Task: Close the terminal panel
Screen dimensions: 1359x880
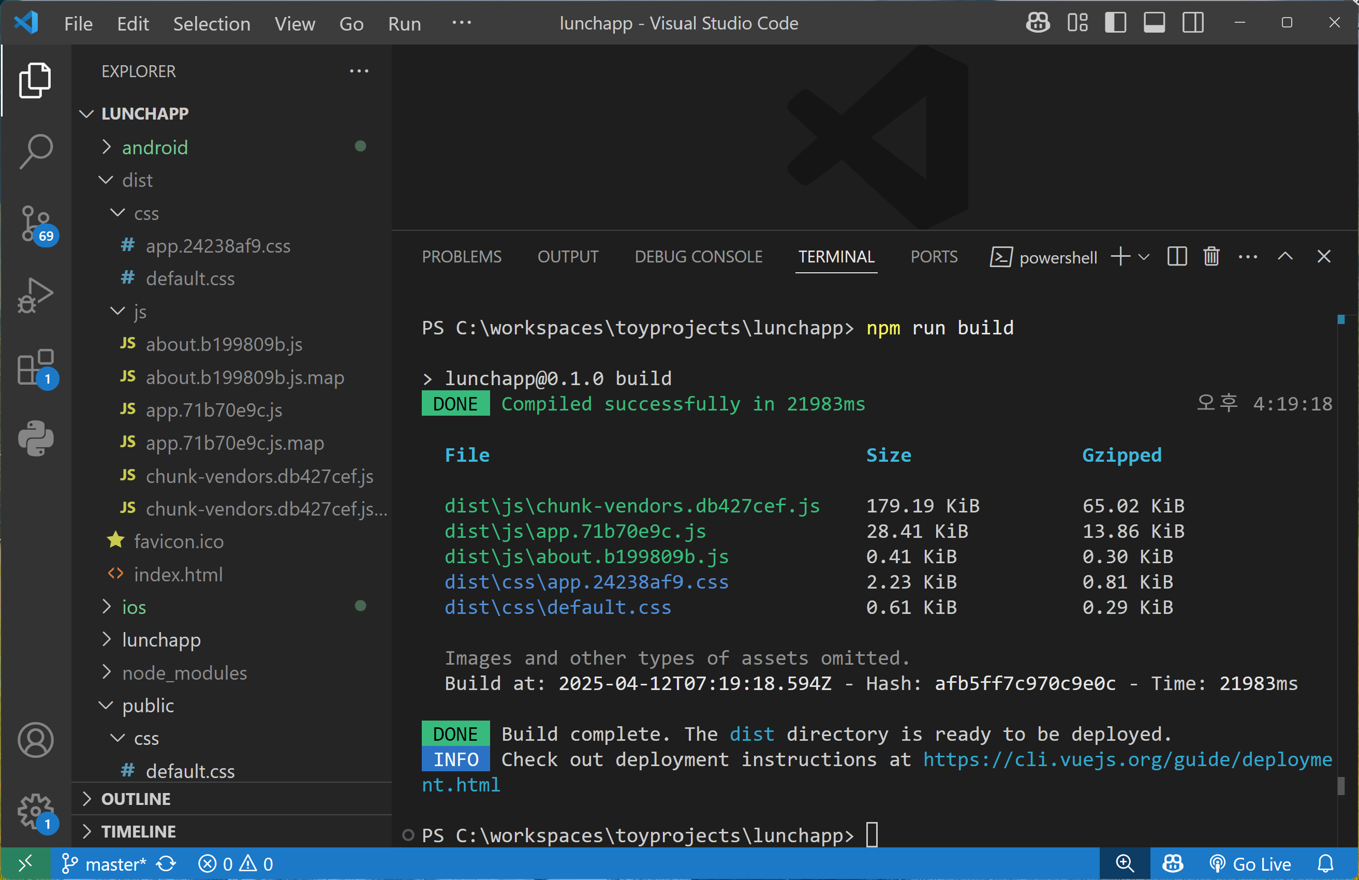Action: tap(1324, 257)
